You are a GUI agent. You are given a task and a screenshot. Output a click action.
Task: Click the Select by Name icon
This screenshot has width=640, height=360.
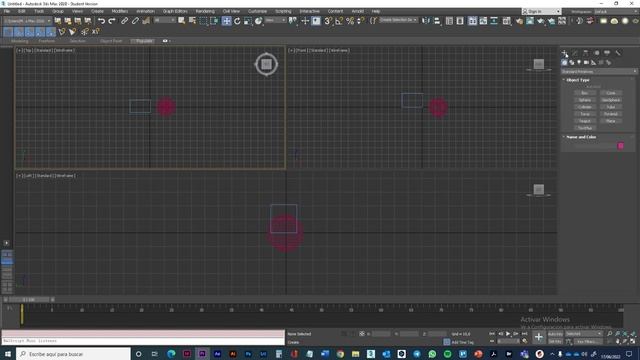click(192, 21)
